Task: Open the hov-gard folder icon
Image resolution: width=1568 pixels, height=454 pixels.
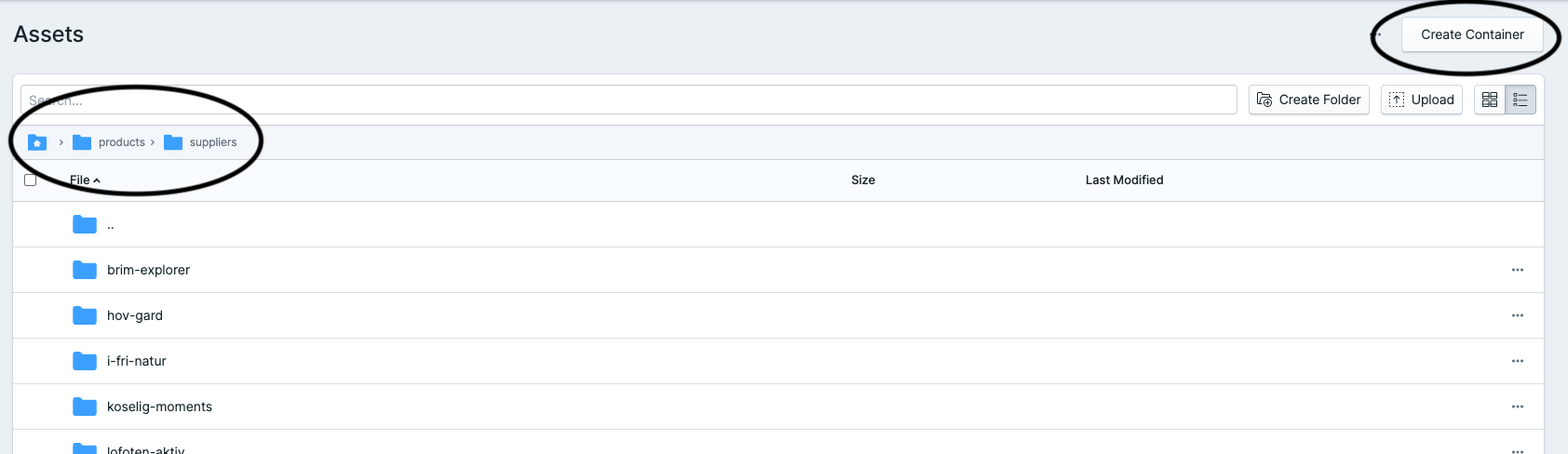Action: 85,315
